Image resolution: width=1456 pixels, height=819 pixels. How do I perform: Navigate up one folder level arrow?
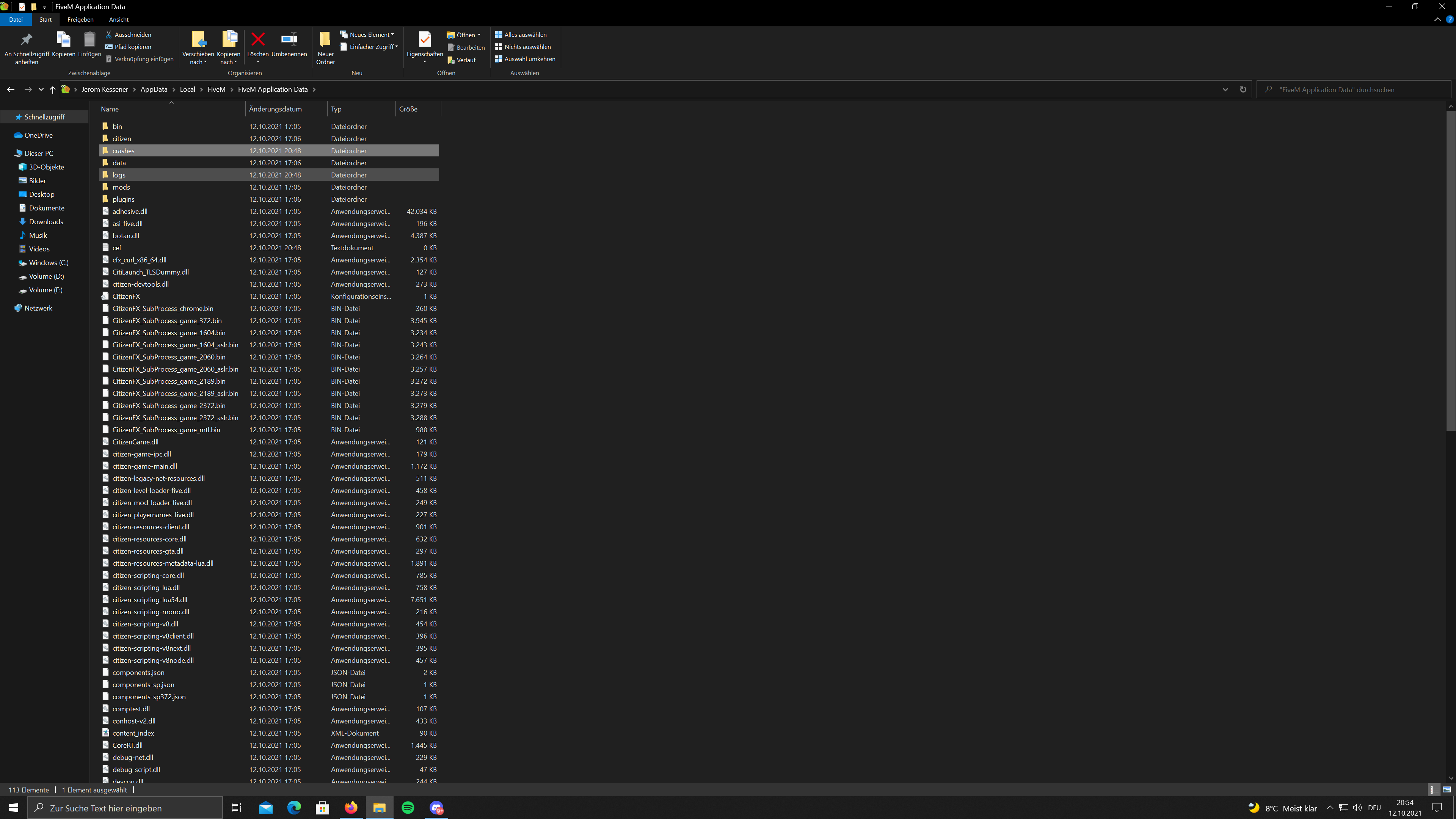click(53, 89)
